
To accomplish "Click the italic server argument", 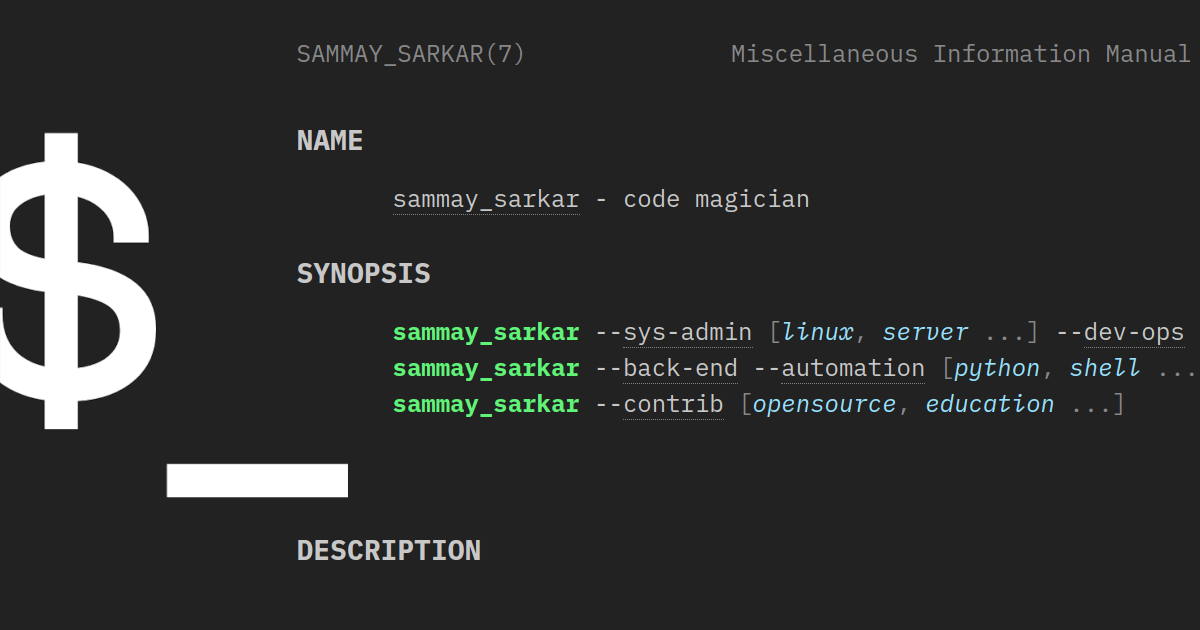I will click(925, 332).
